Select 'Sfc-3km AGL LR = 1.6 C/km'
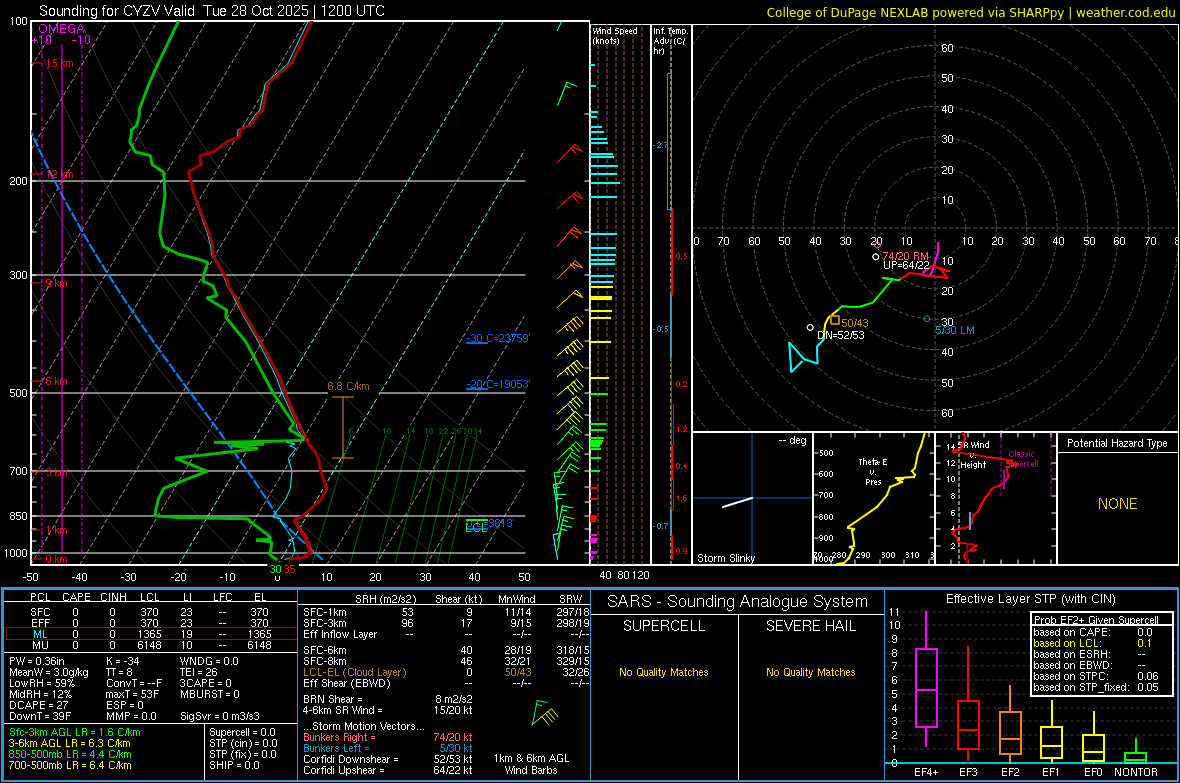 pos(75,732)
